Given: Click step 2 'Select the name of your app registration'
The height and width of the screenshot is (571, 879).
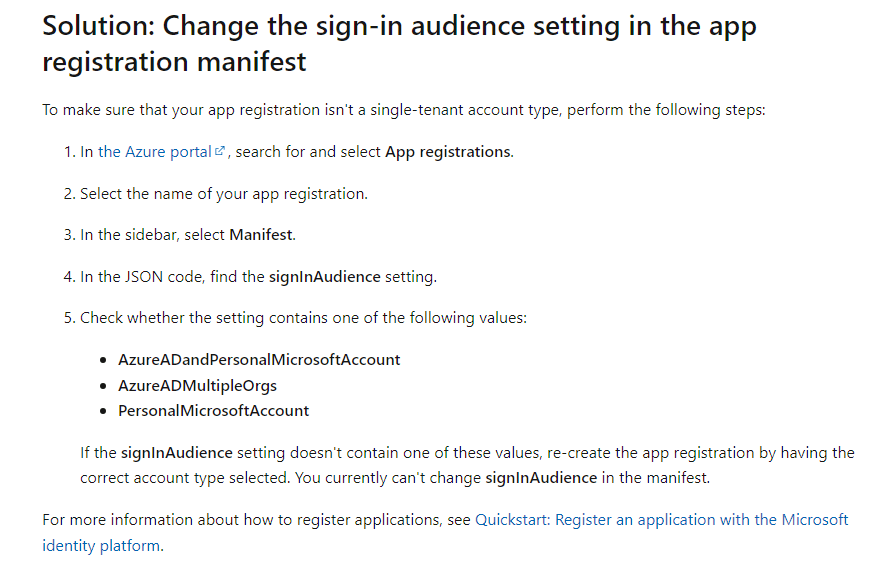Looking at the screenshot, I should point(224,194).
